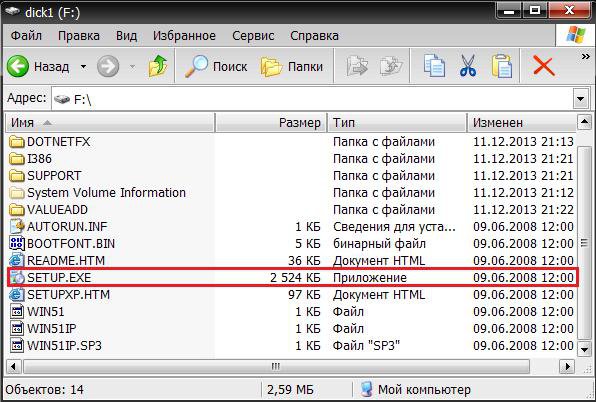Image resolution: width=596 pixels, height=402 pixels.
Task: Open the Файл menu
Action: click(26, 36)
